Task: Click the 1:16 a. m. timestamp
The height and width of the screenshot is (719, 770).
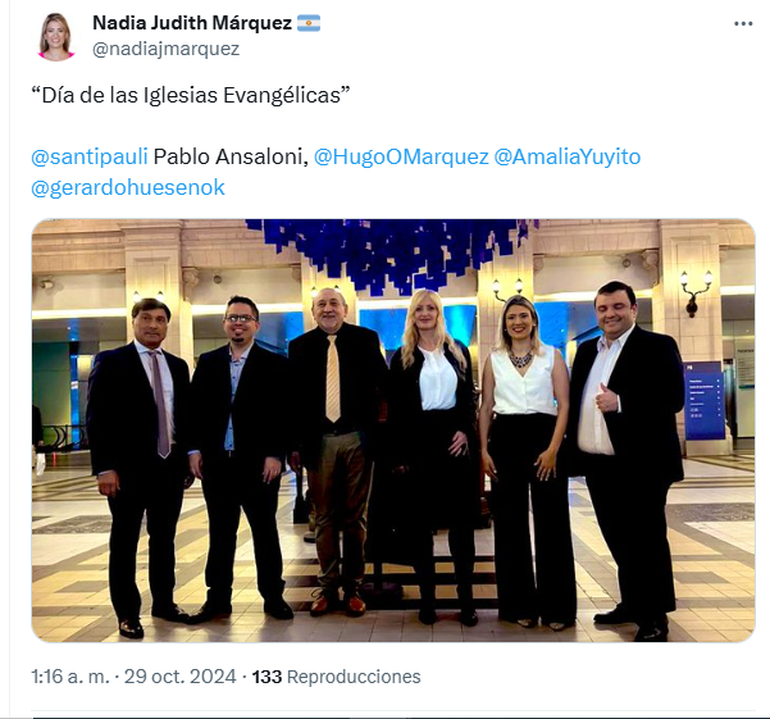Action: 70,676
